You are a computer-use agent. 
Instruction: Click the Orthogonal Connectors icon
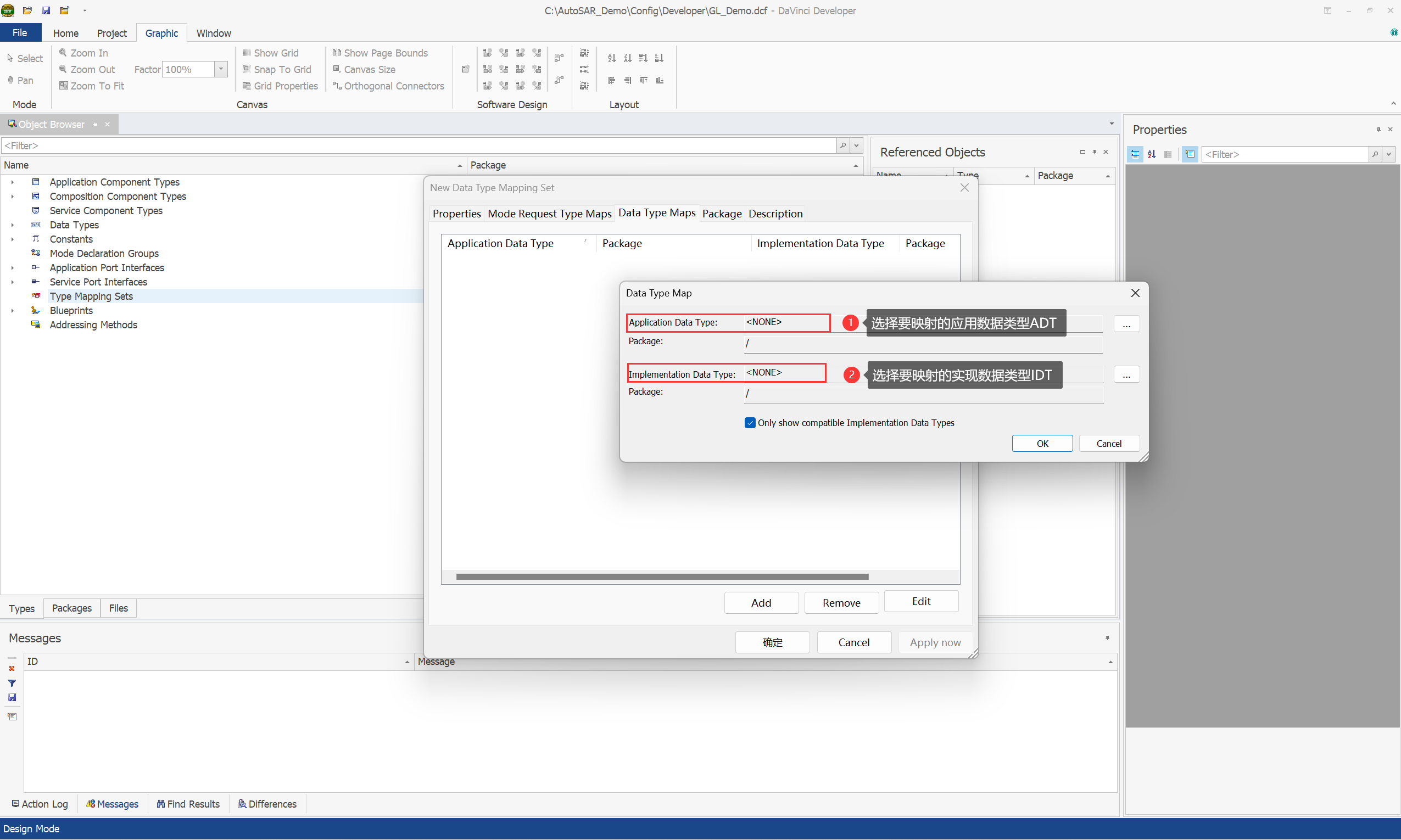click(337, 86)
